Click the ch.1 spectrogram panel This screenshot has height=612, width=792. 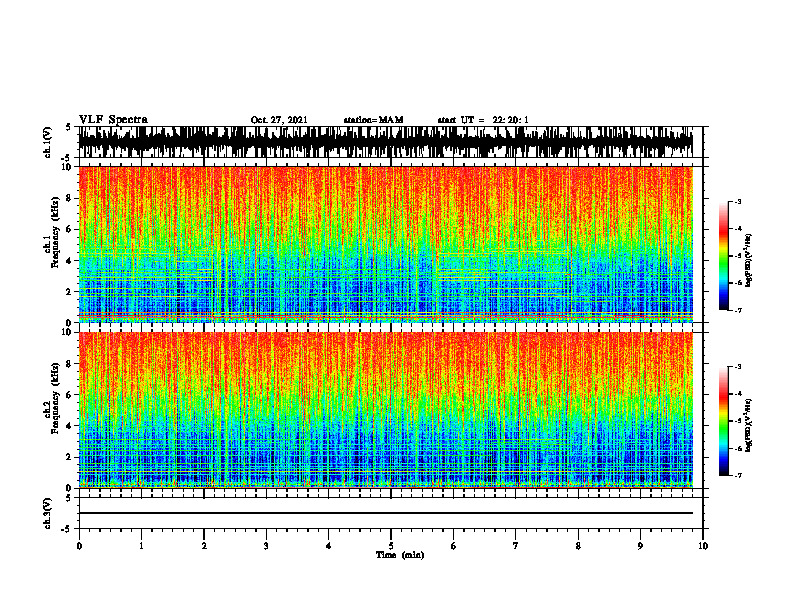pos(385,244)
